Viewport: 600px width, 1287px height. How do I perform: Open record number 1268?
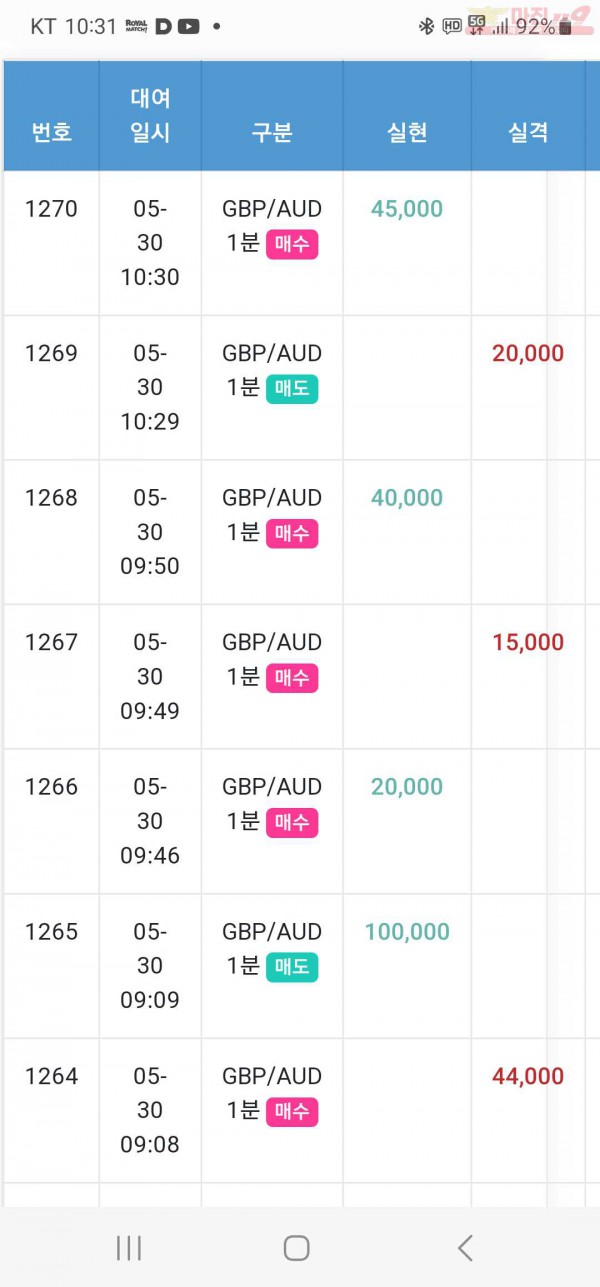[x=51, y=498]
